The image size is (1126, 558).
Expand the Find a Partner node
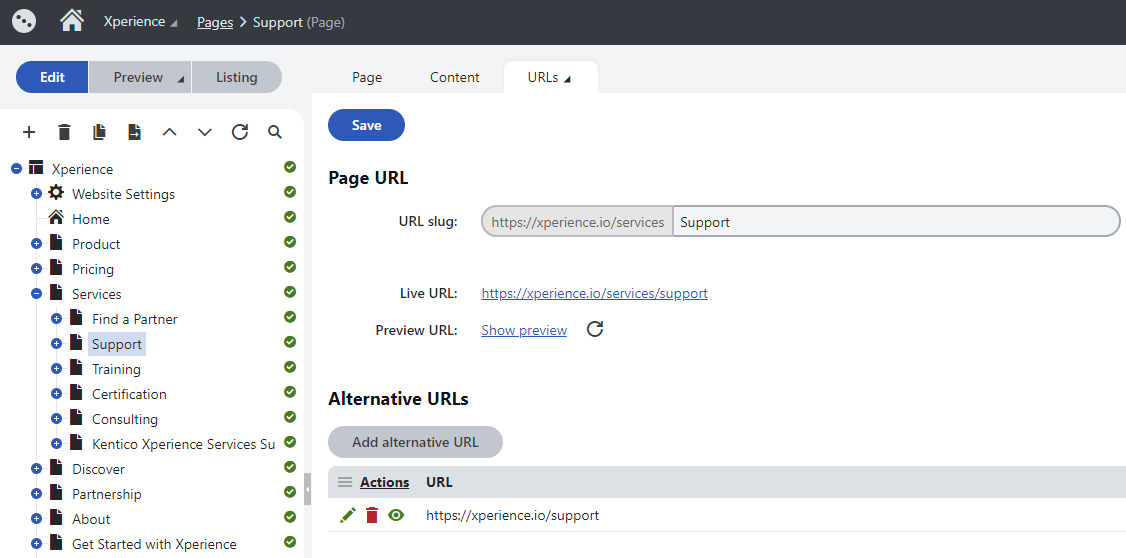pos(57,319)
